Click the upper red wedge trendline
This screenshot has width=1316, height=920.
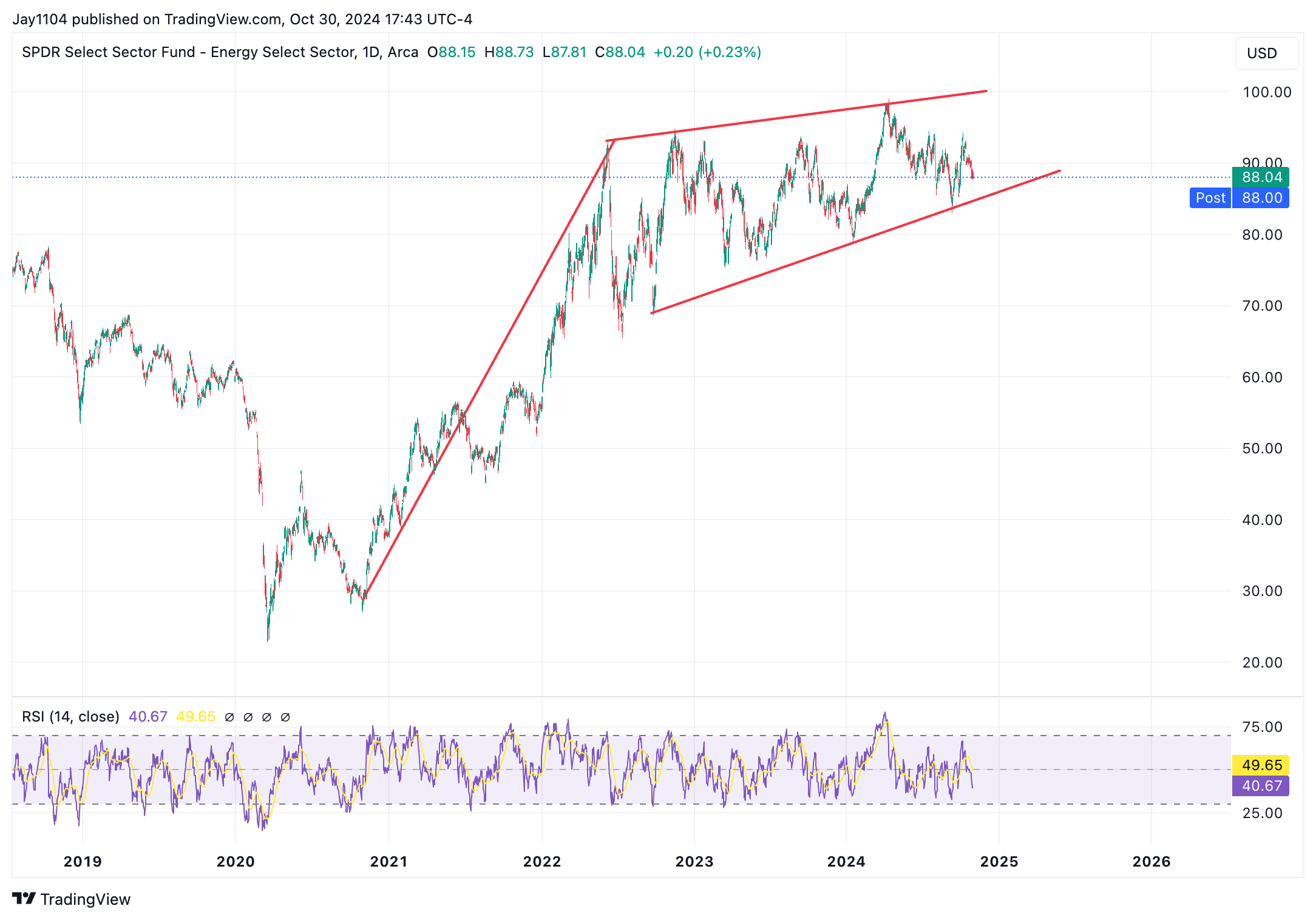pos(796,116)
